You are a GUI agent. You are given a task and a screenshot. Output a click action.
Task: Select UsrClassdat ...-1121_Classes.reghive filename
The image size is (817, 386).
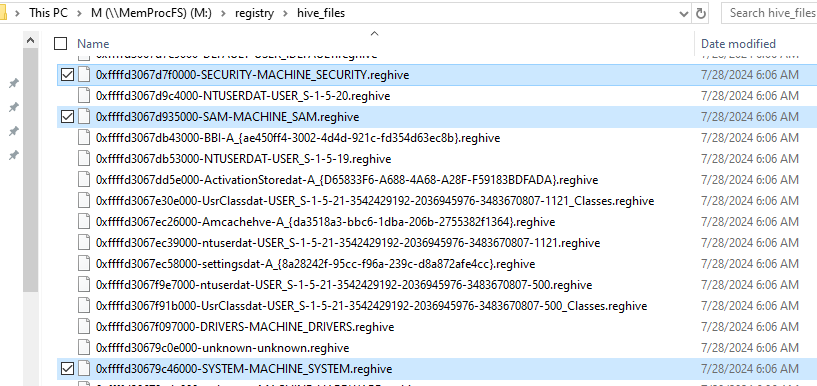(375, 201)
